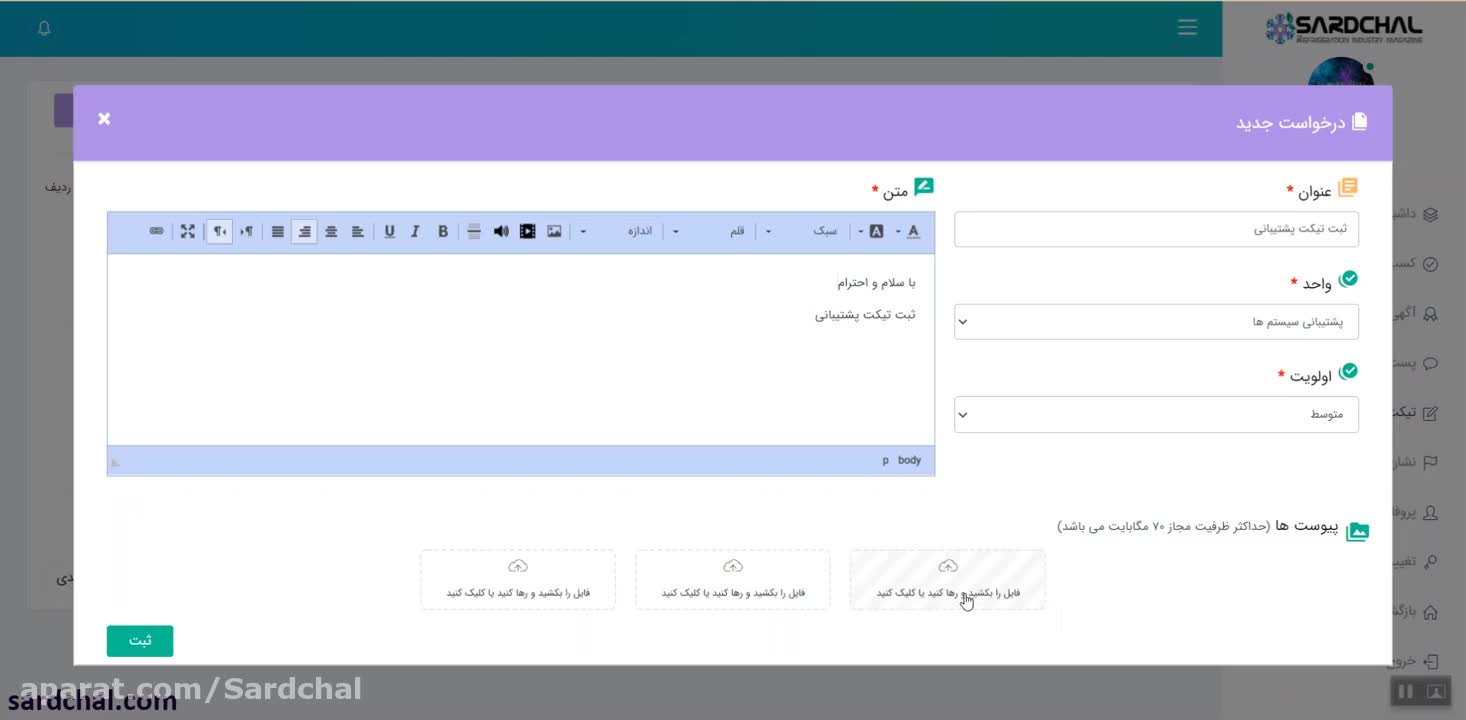Click the flag icon in the sidebar

(1430, 462)
